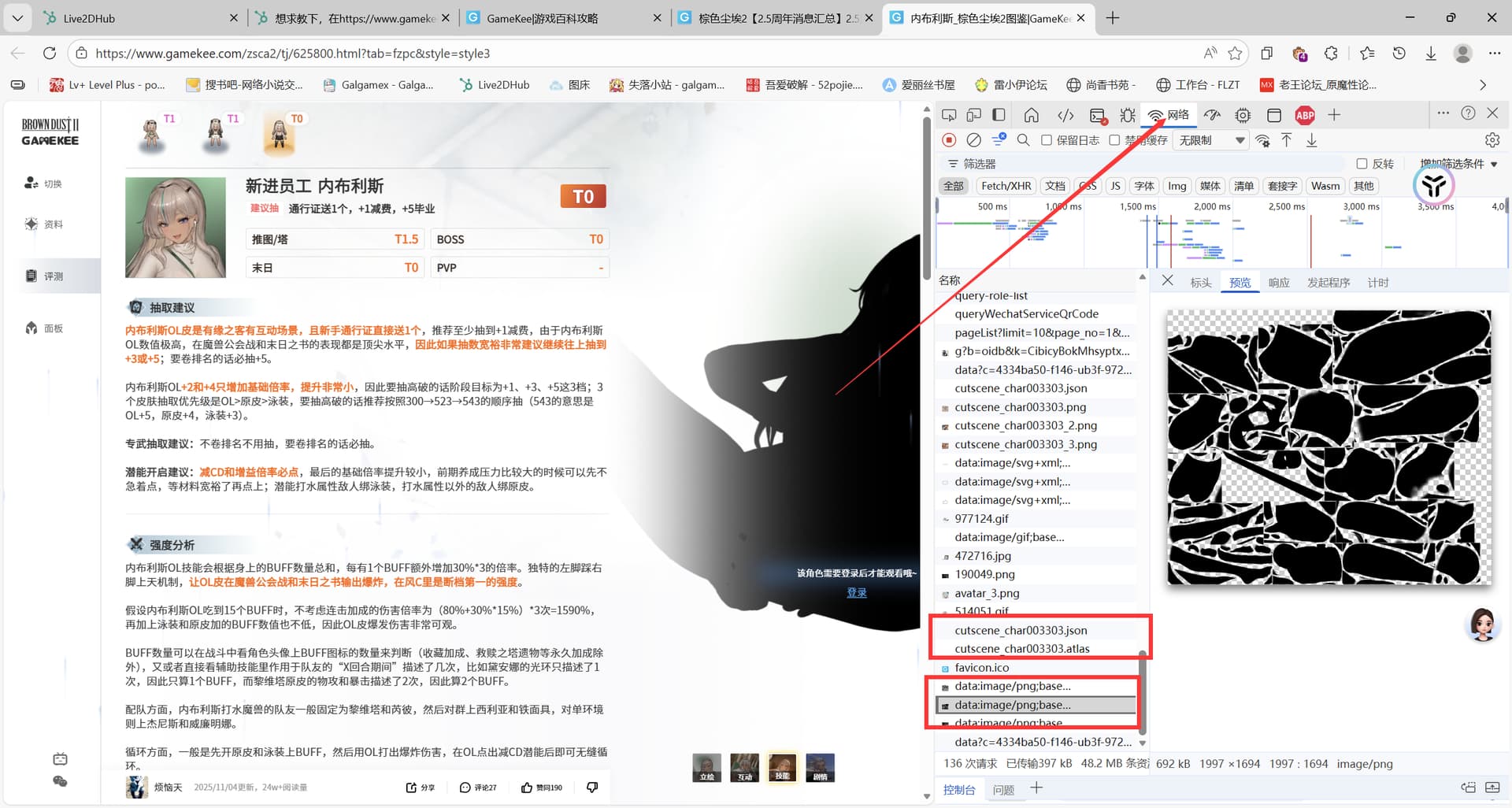Click the 登录 link
Image resolution: width=1512 pixels, height=808 pixels.
point(856,593)
